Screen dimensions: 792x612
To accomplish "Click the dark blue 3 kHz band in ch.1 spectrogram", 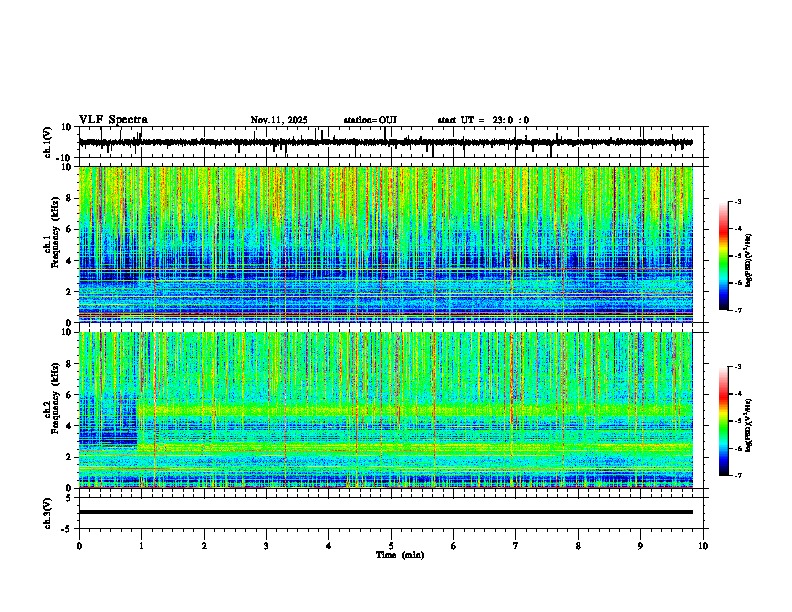I will [x=385, y=275].
